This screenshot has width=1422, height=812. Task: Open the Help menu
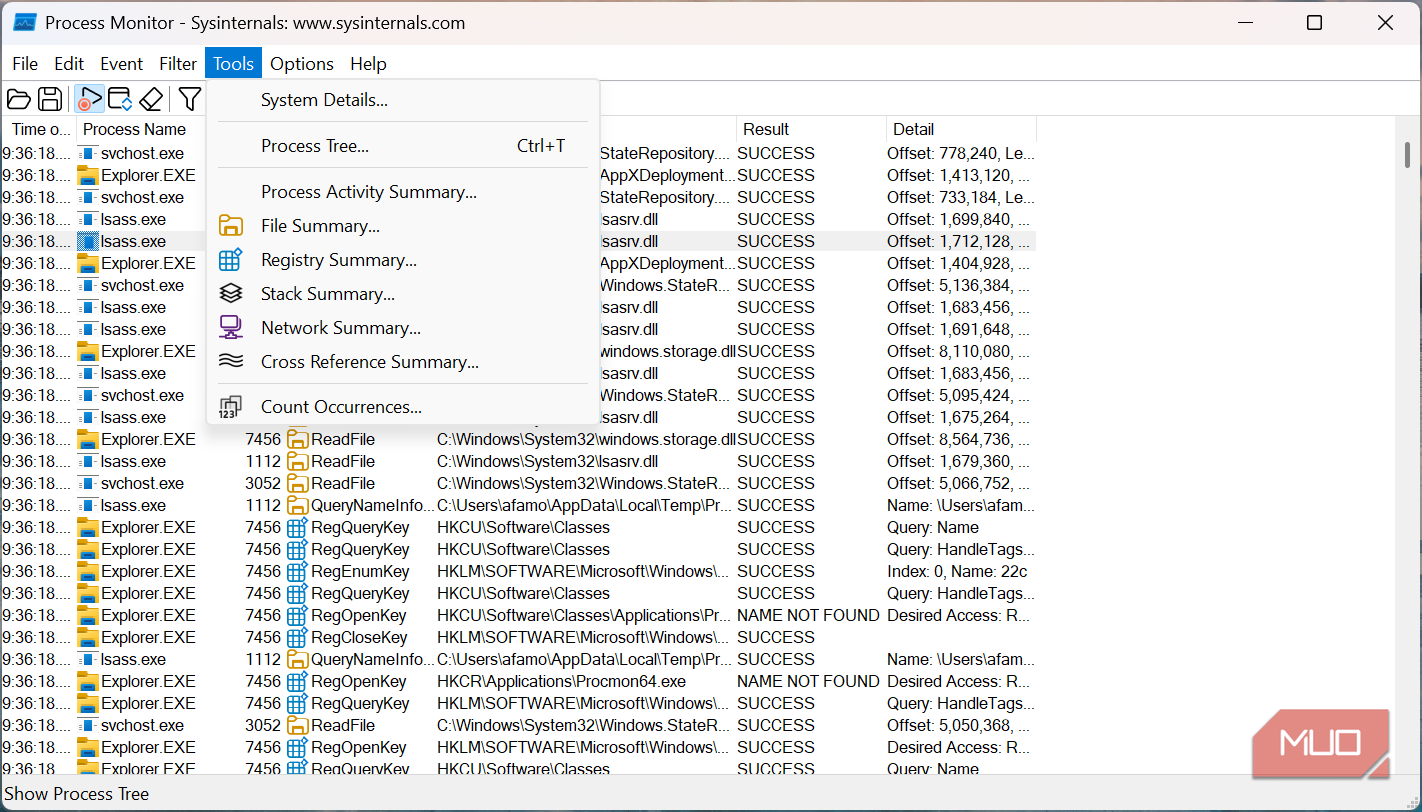click(368, 64)
